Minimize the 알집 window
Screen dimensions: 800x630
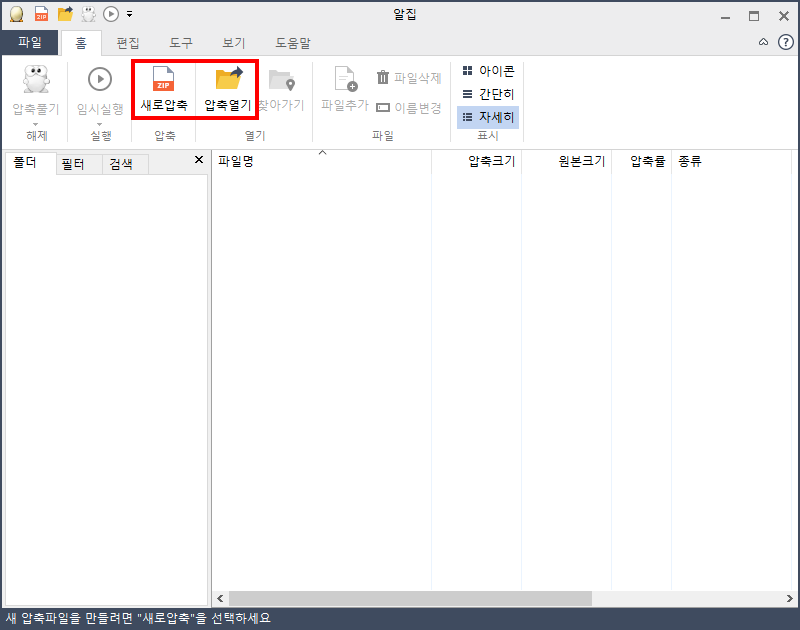[x=725, y=16]
